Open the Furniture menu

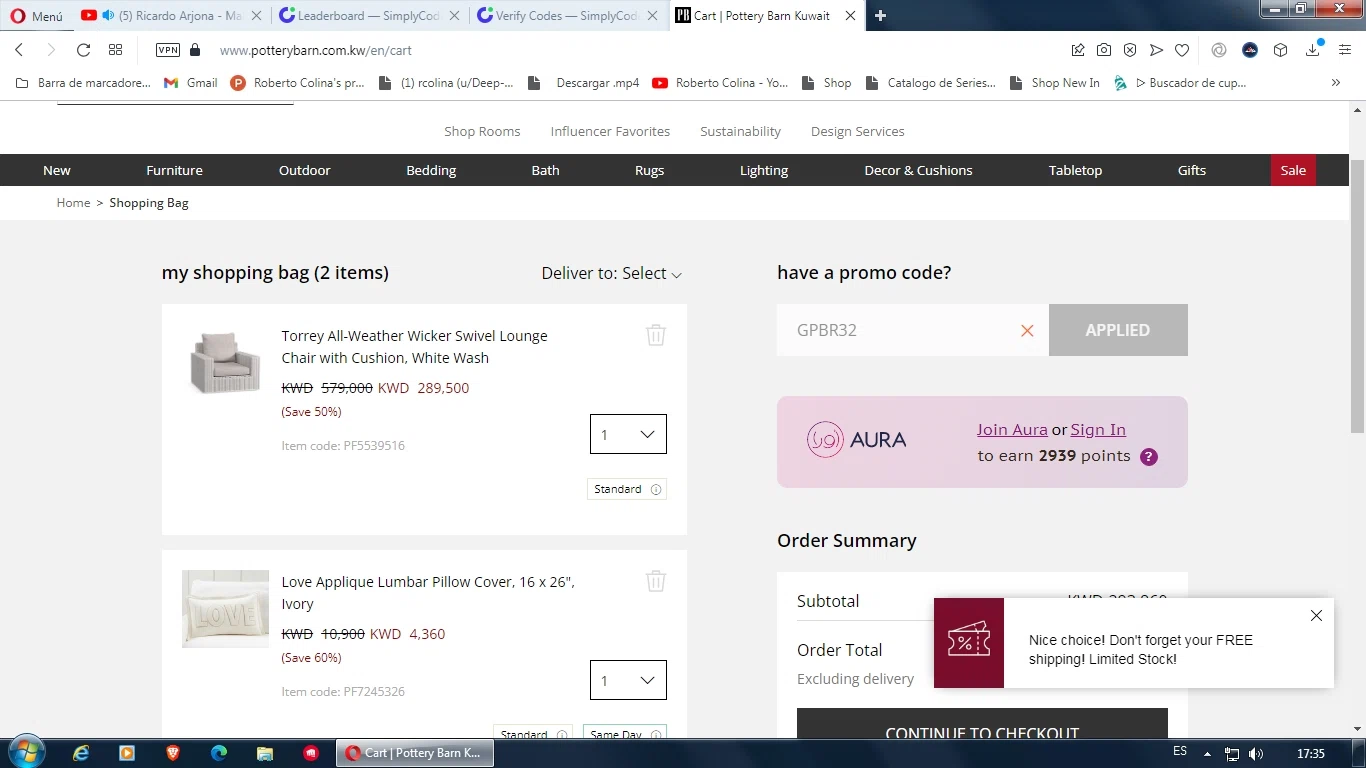[174, 170]
